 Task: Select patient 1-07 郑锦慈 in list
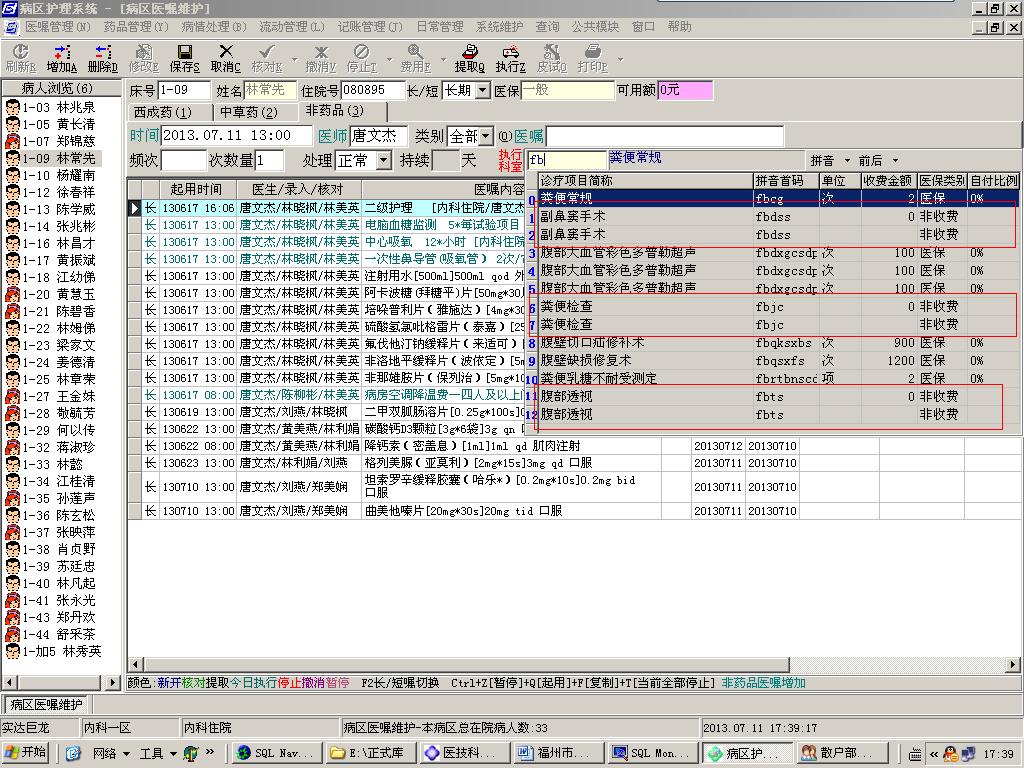tap(51, 141)
